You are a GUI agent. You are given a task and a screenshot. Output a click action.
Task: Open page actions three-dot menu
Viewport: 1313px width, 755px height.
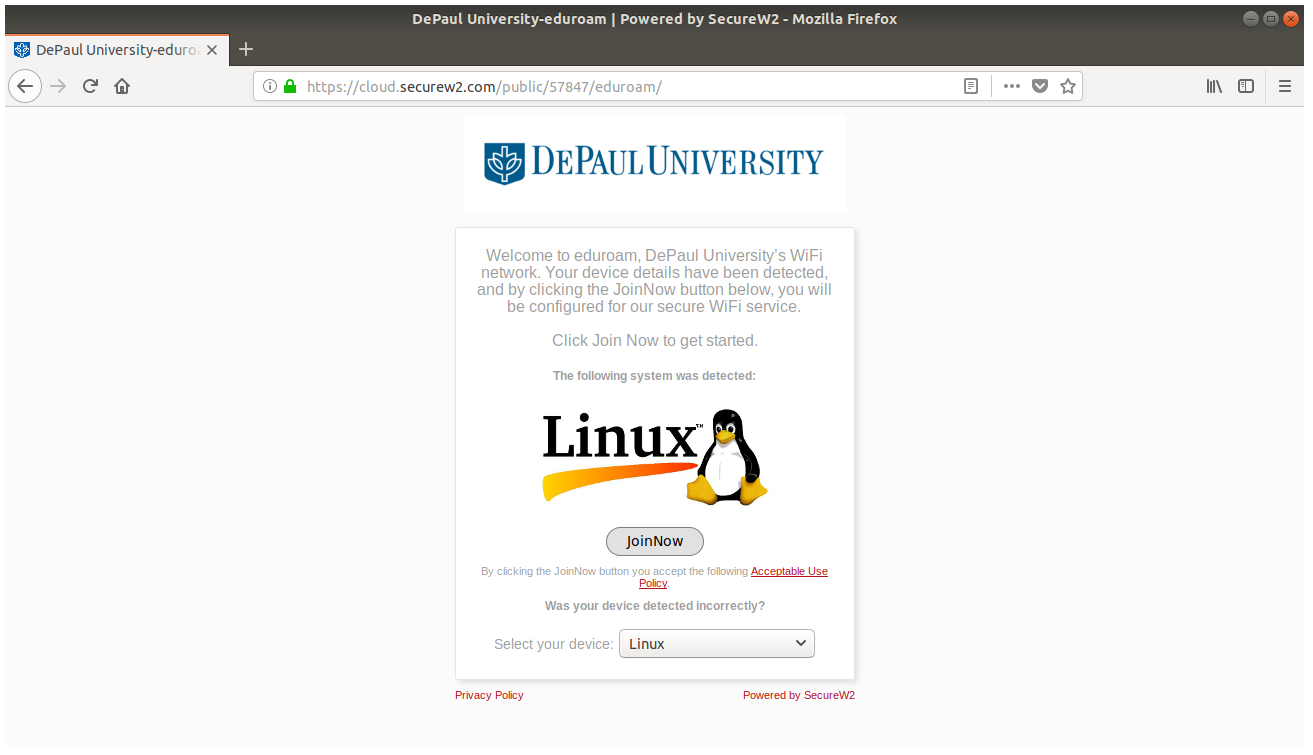[x=1012, y=86]
